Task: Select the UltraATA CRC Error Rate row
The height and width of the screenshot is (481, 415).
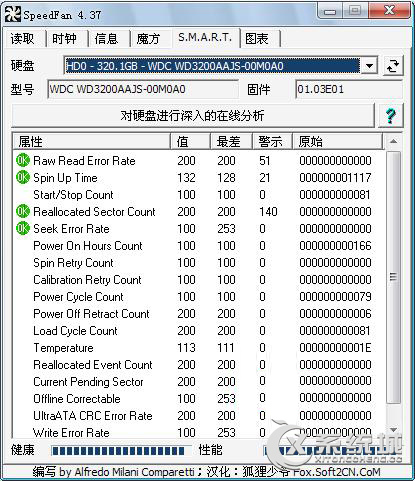Action: pyautogui.click(x=199, y=416)
